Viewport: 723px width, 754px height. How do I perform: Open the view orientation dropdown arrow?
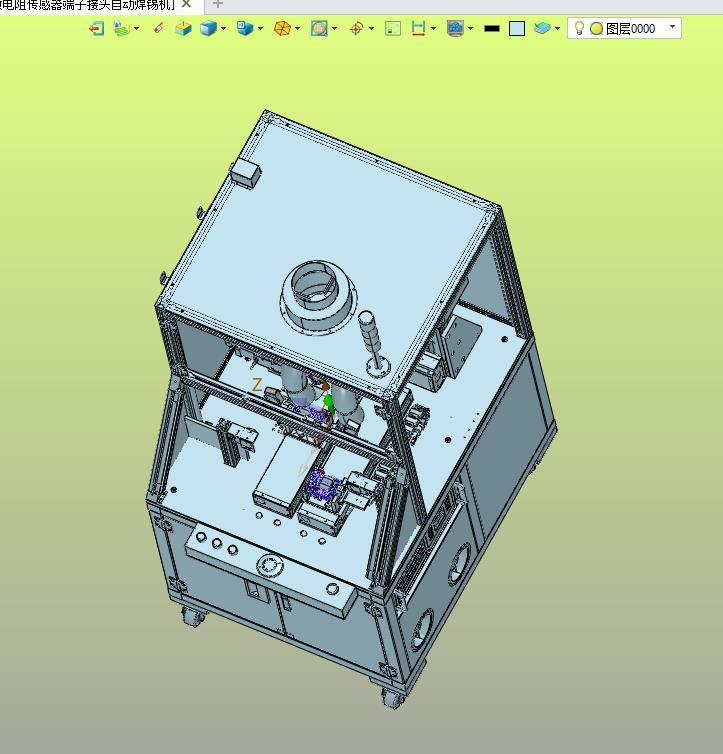[261, 29]
